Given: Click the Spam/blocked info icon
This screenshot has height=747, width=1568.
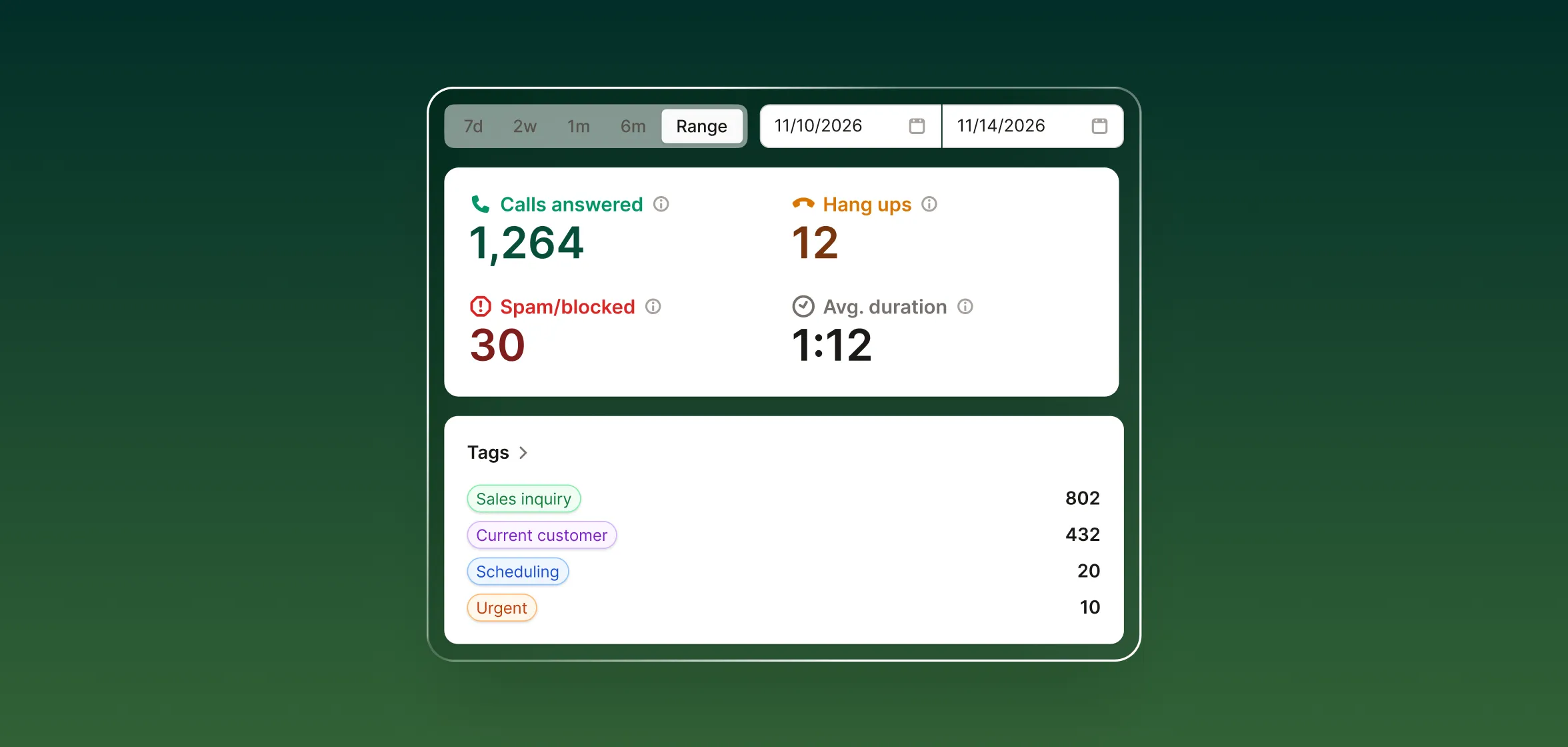Looking at the screenshot, I should pyautogui.click(x=653, y=307).
